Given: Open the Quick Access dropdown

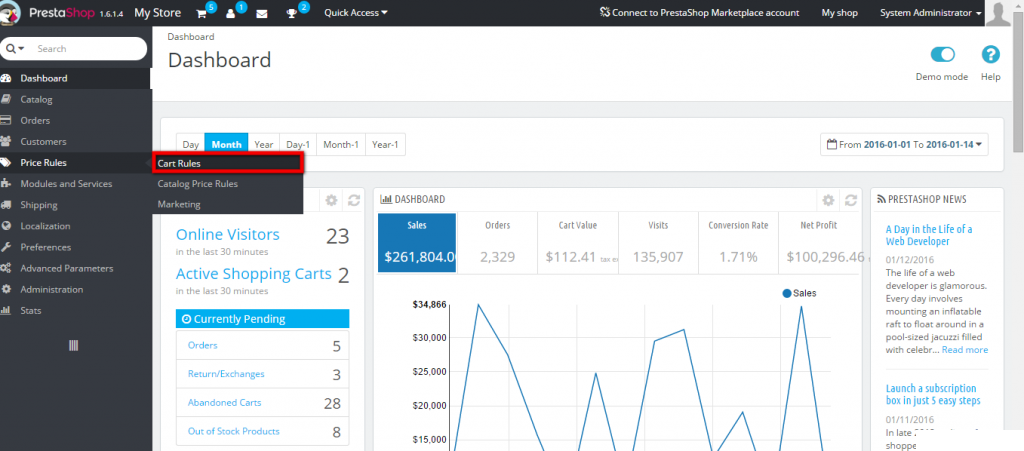Looking at the screenshot, I should point(355,12).
